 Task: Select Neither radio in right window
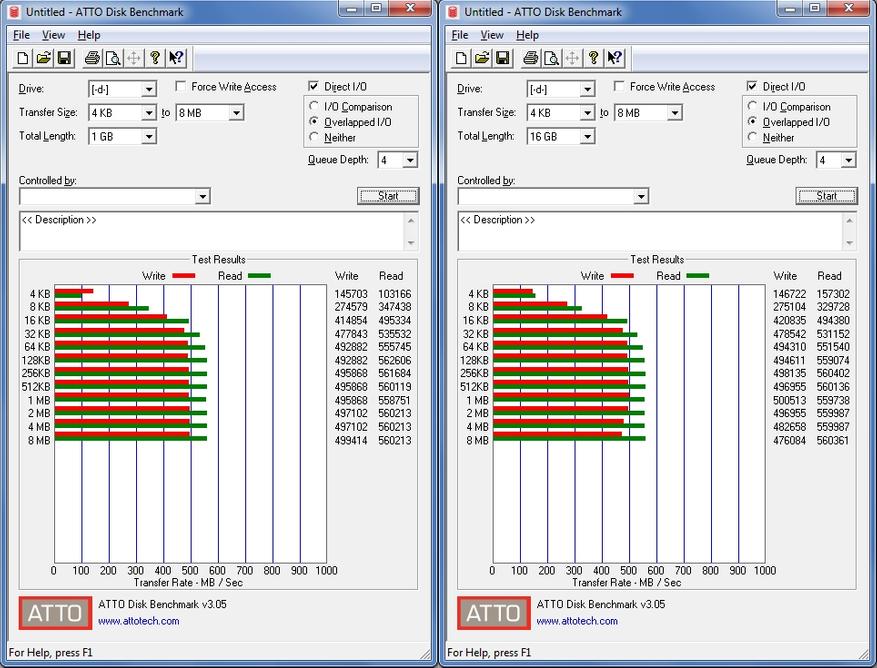click(752, 137)
